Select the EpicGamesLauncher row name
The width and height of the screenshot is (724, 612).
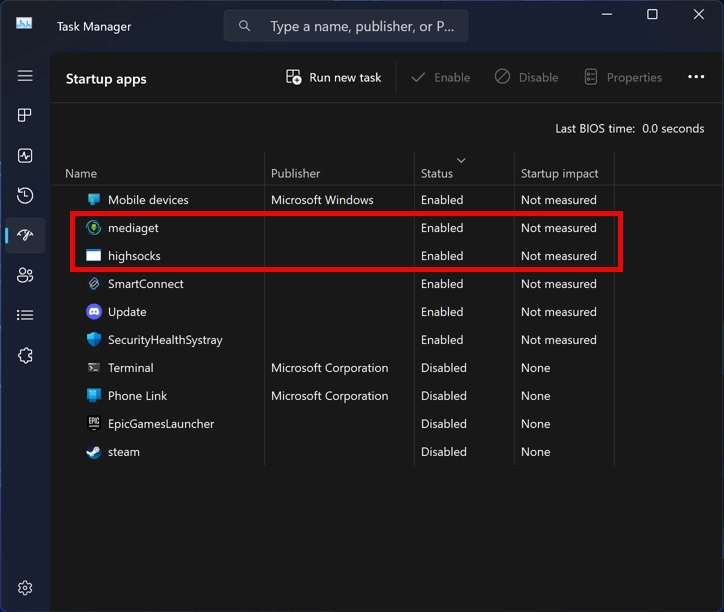(x=161, y=424)
